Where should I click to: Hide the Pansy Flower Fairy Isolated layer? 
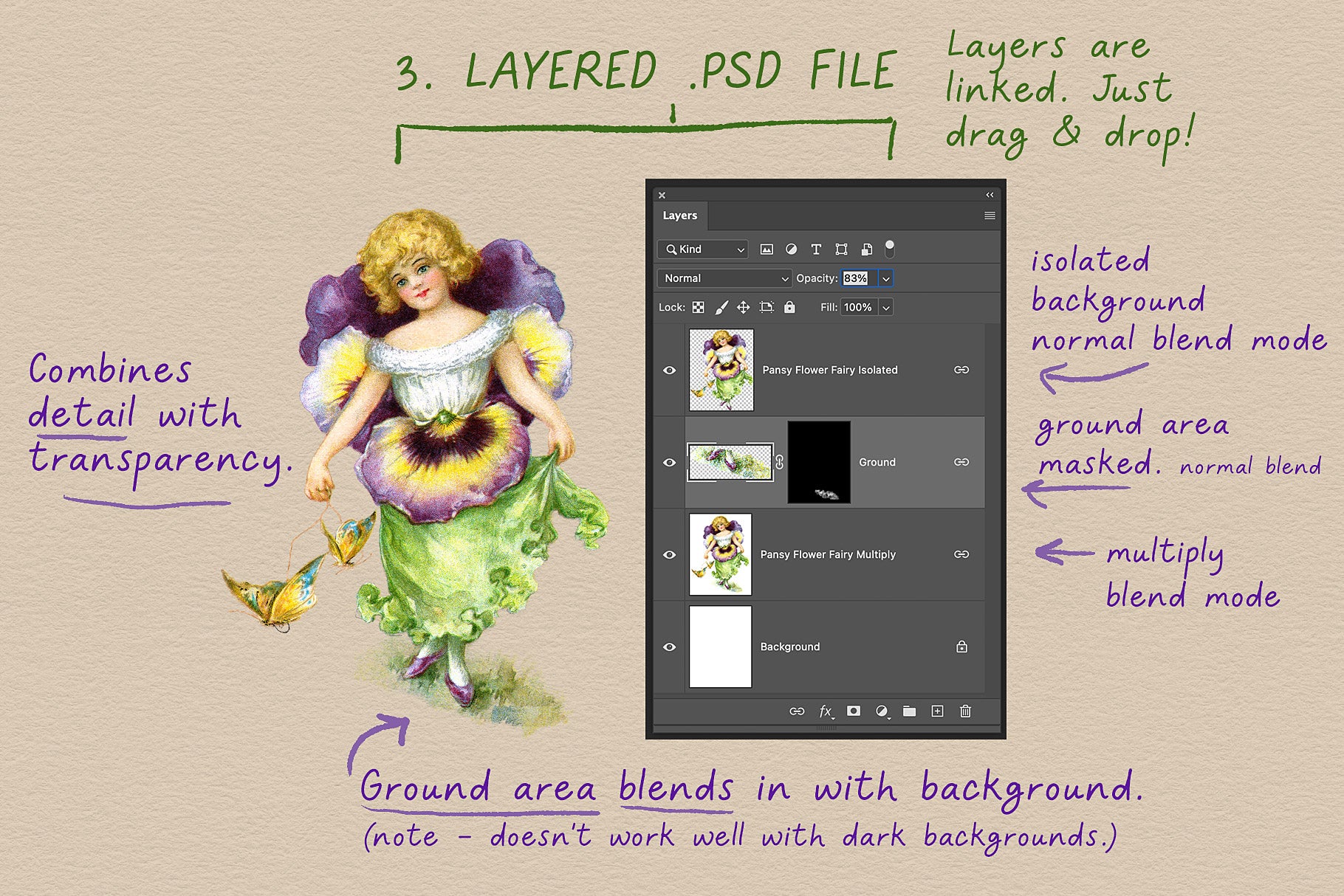click(x=670, y=370)
